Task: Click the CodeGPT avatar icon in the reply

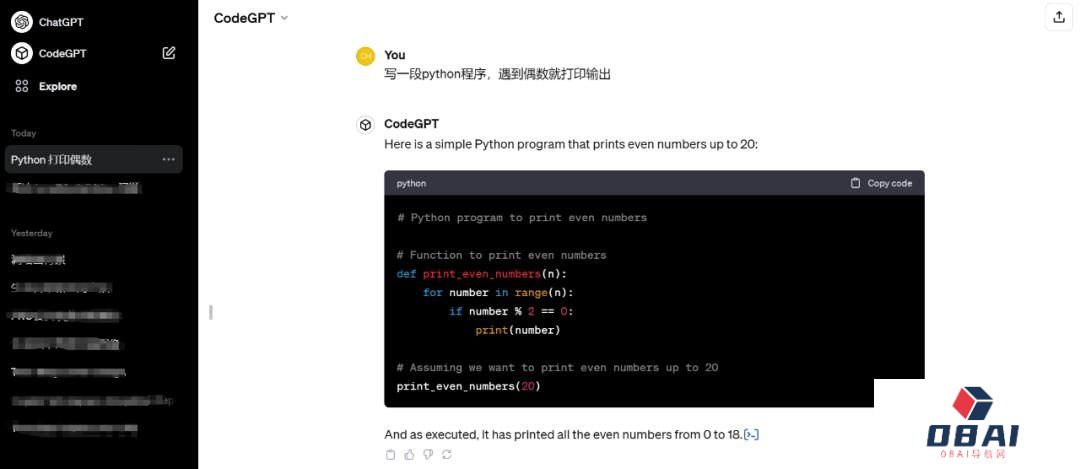Action: 365,125
